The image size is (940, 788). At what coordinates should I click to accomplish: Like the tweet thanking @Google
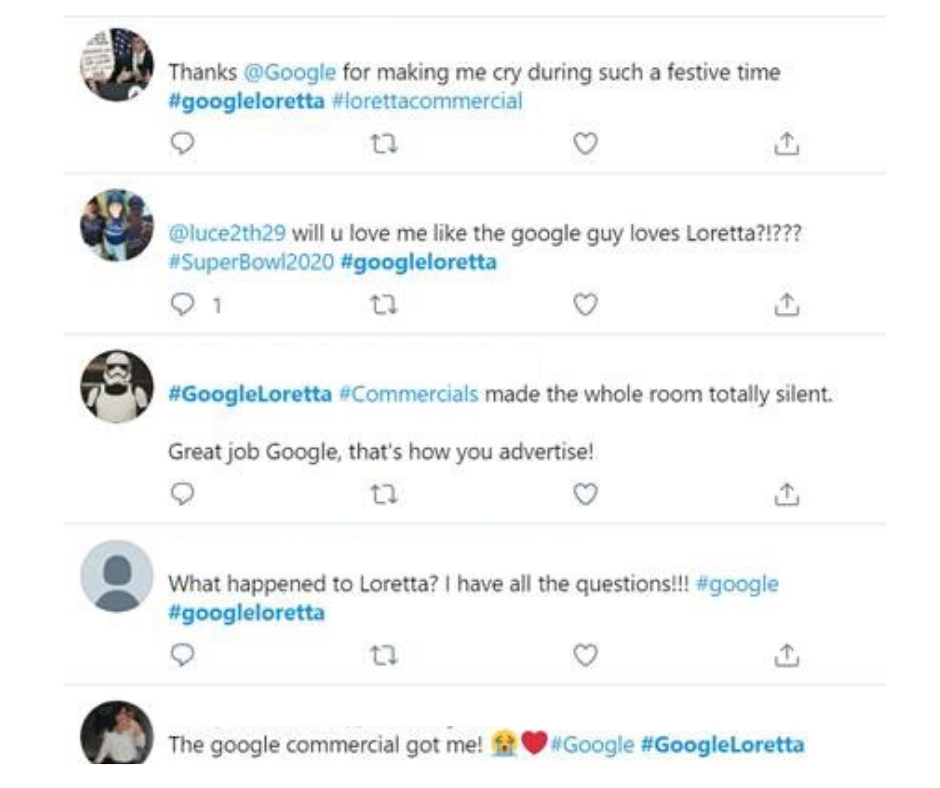tap(585, 145)
